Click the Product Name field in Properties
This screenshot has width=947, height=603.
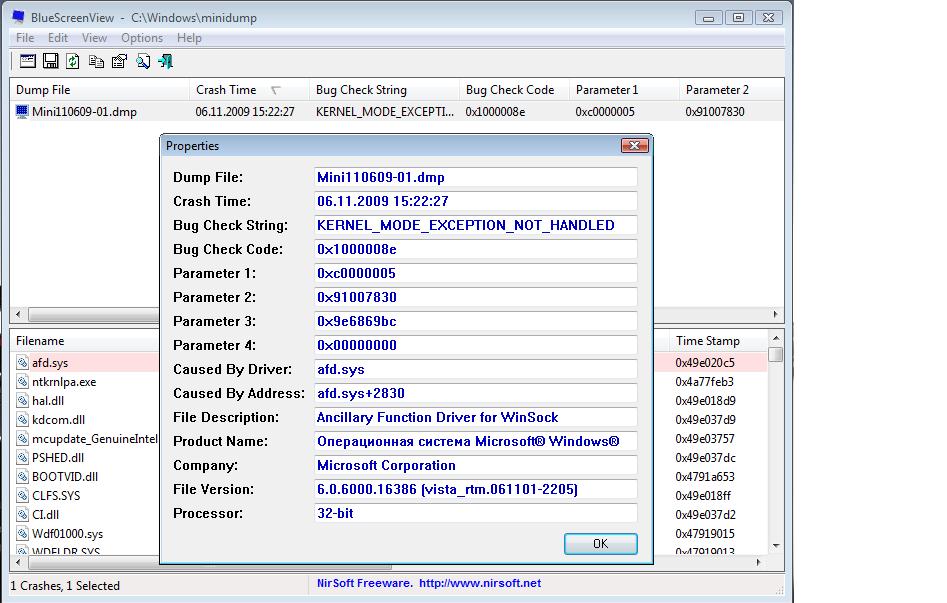point(475,441)
